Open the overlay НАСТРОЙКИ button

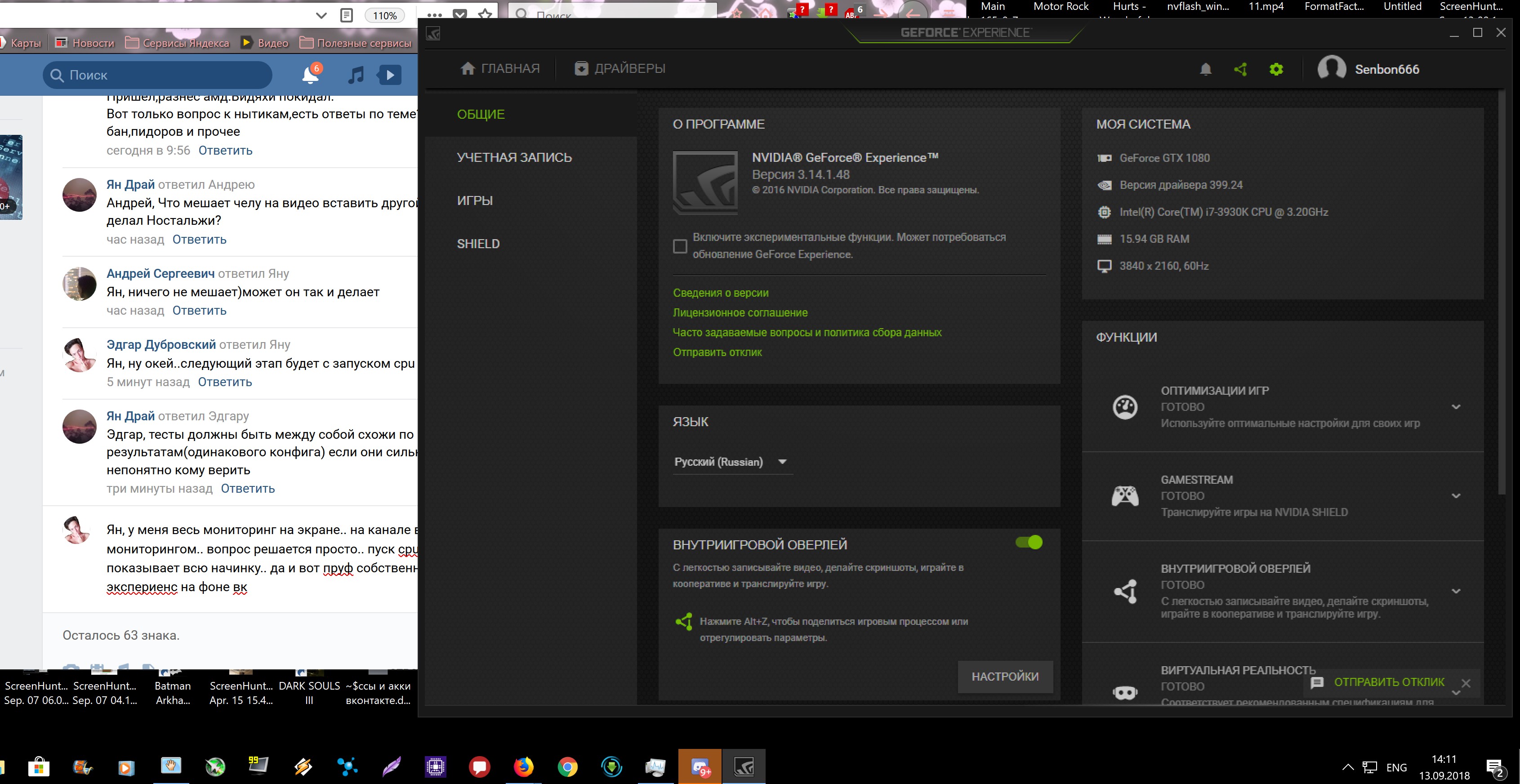pyautogui.click(x=1004, y=677)
